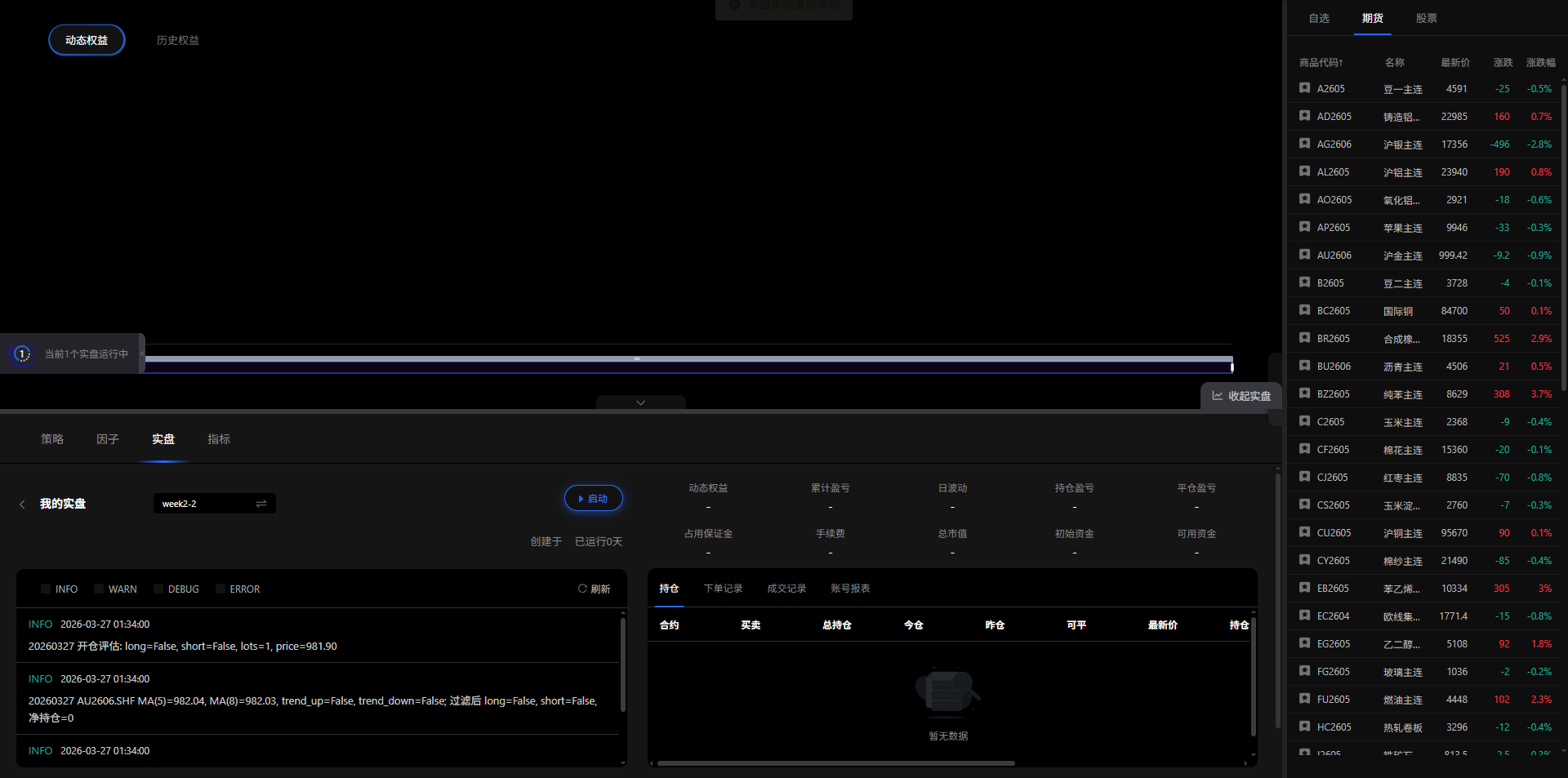
Task: Click the back arrow beside 我的实盘
Action: (22, 505)
